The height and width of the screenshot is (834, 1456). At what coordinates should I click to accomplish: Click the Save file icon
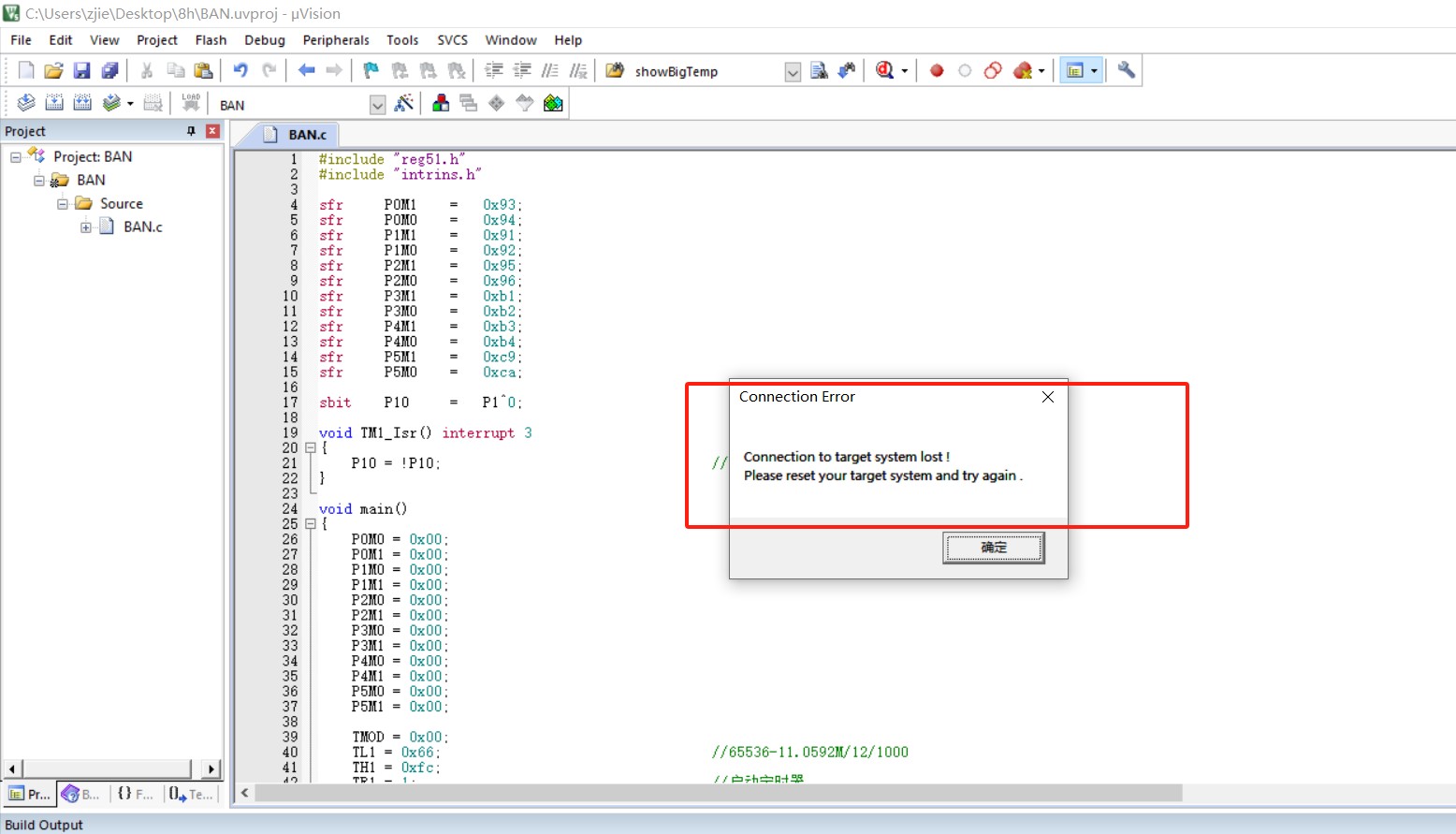(81, 70)
